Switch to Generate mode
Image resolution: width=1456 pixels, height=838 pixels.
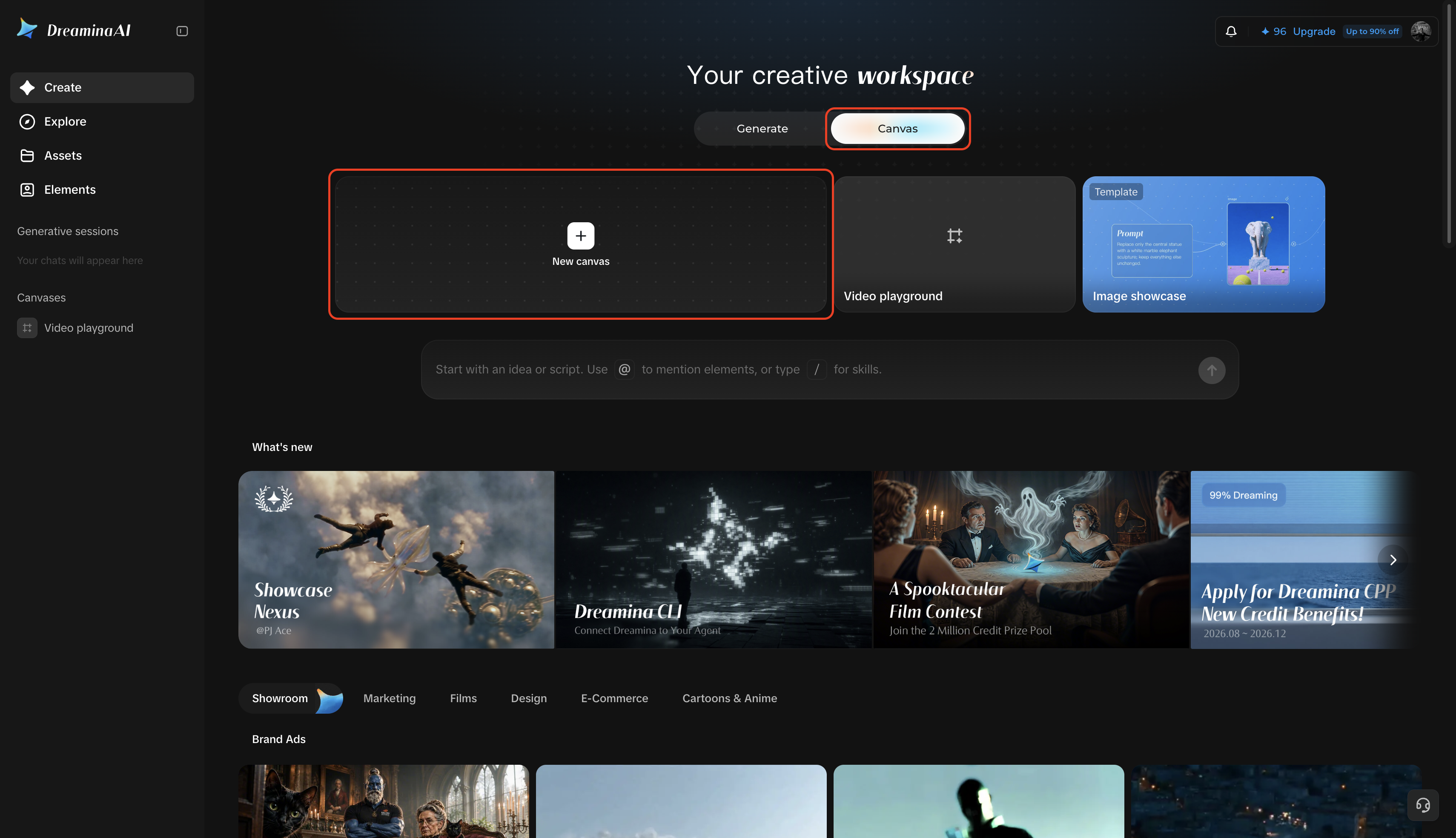click(762, 128)
